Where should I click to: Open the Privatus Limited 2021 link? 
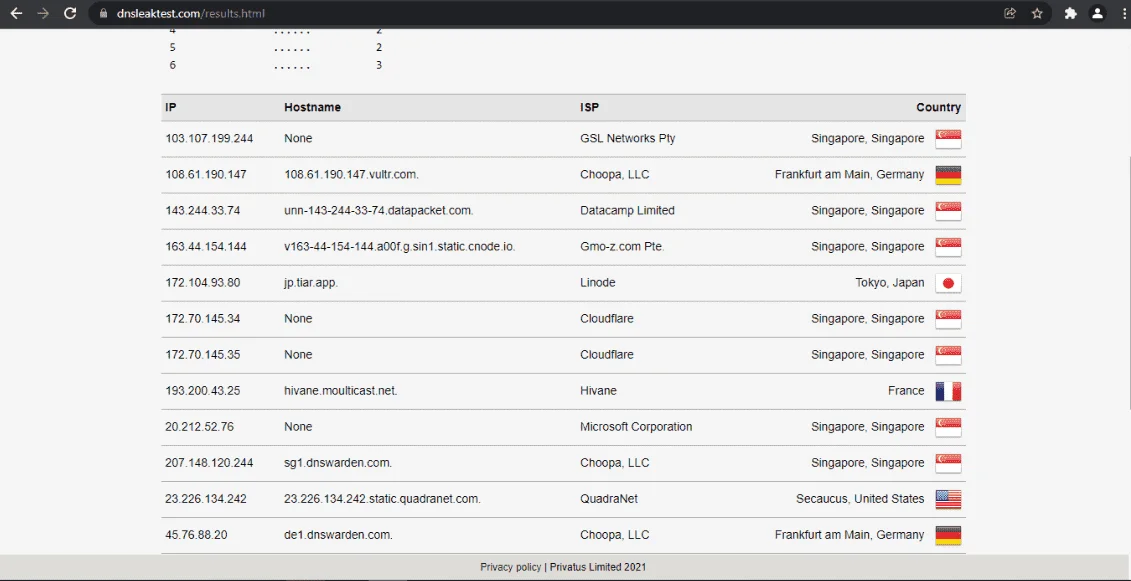[x=600, y=567]
